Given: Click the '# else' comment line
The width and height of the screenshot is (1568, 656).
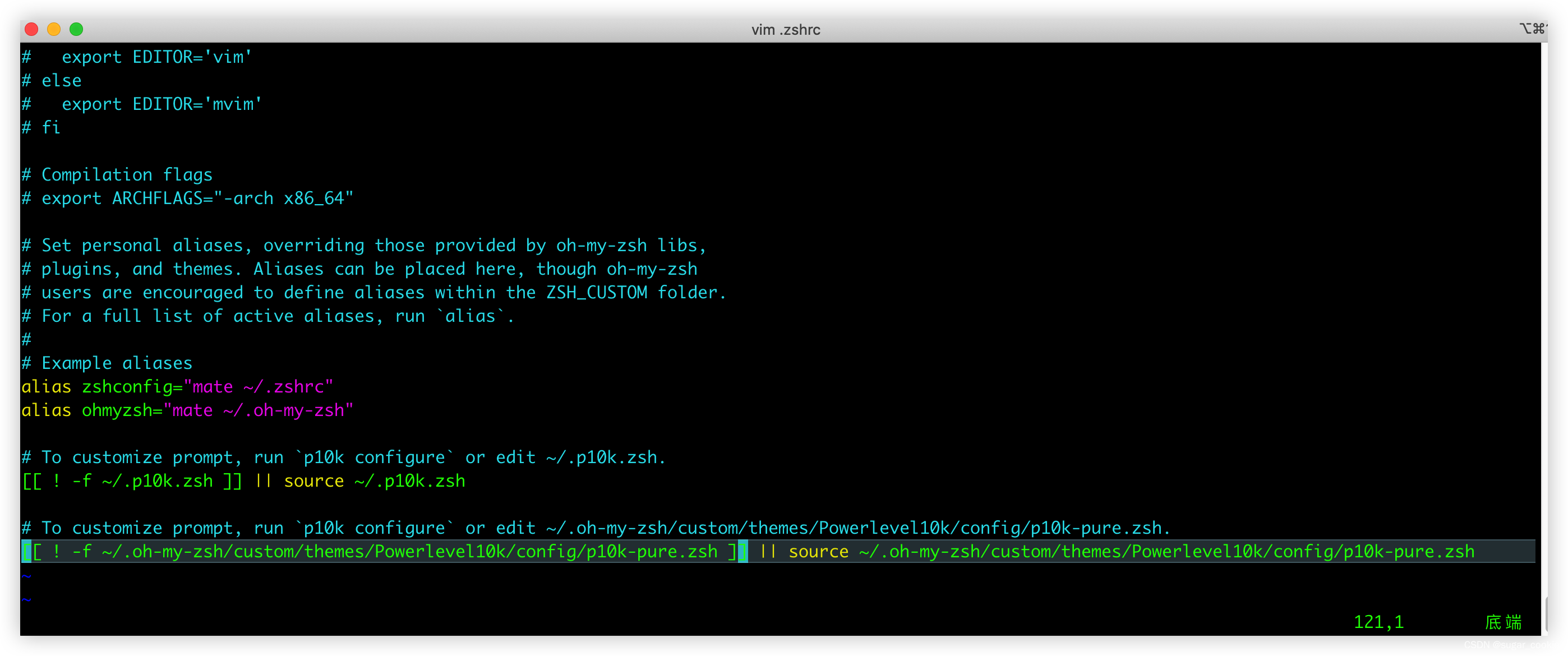Looking at the screenshot, I should pyautogui.click(x=52, y=81).
